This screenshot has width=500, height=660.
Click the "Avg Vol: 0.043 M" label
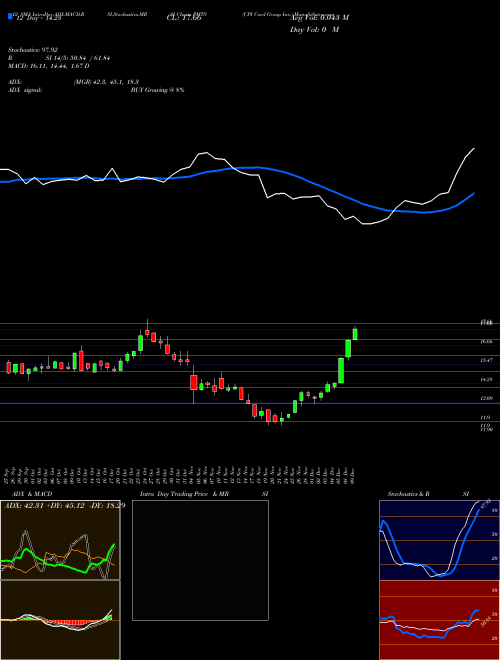pos(319,18)
